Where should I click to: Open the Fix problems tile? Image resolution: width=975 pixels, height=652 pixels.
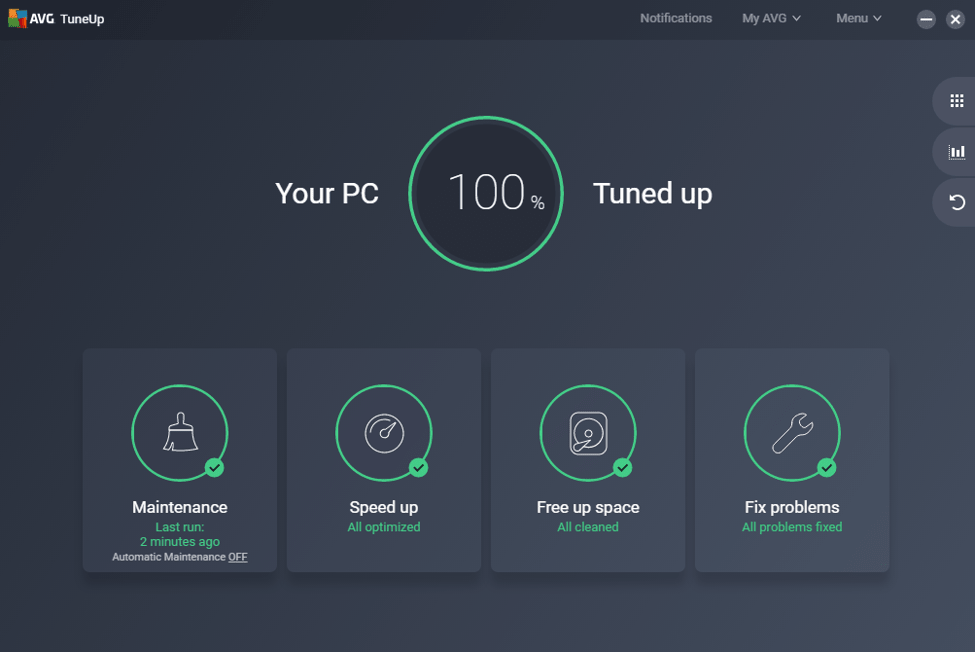click(792, 460)
